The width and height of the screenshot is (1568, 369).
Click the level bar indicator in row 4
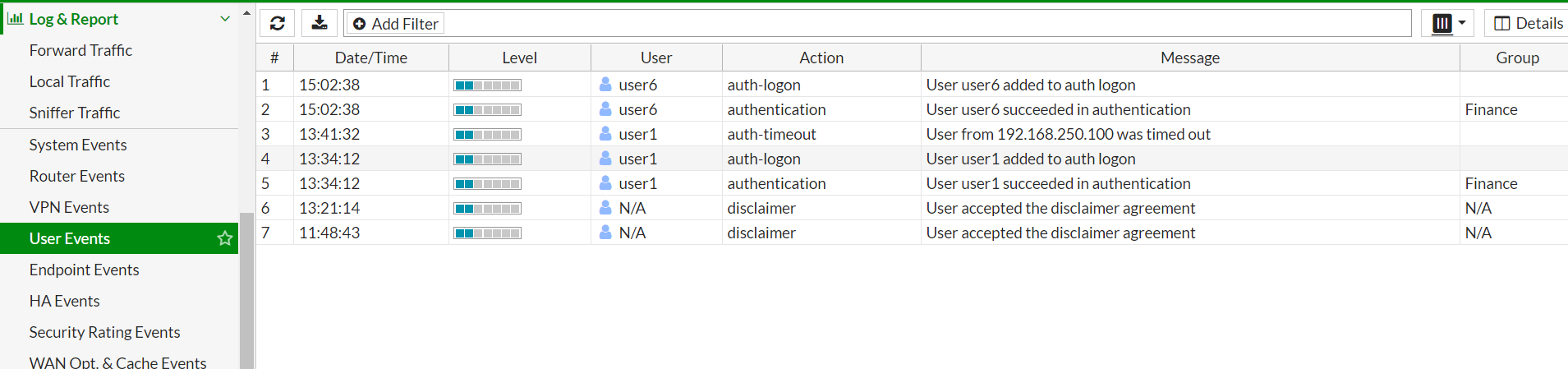(488, 159)
